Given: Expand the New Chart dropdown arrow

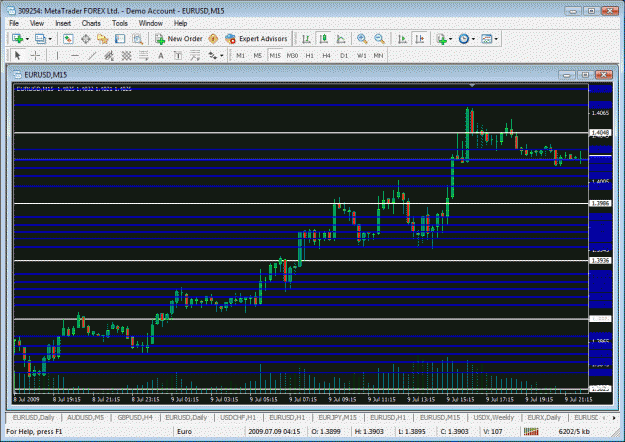Looking at the screenshot, I should point(27,39).
